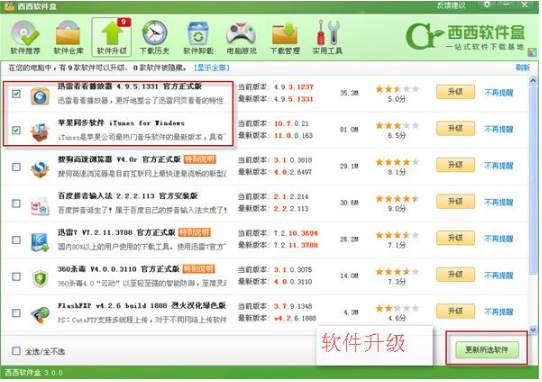
Task: Click 不再提醒 link for 百度拼音输入法
Action: [x=498, y=202]
